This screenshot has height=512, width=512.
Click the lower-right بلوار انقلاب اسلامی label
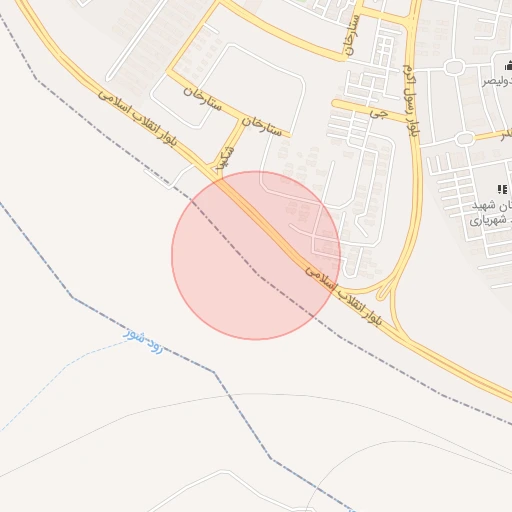click(344, 295)
